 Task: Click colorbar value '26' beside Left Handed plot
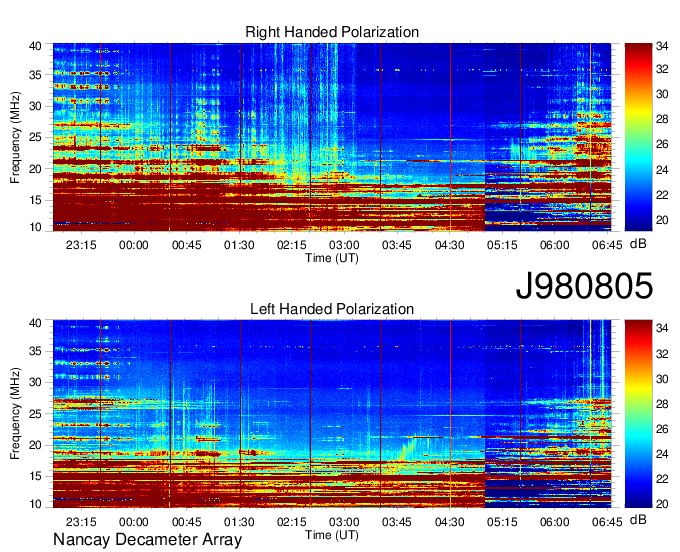[x=662, y=428]
